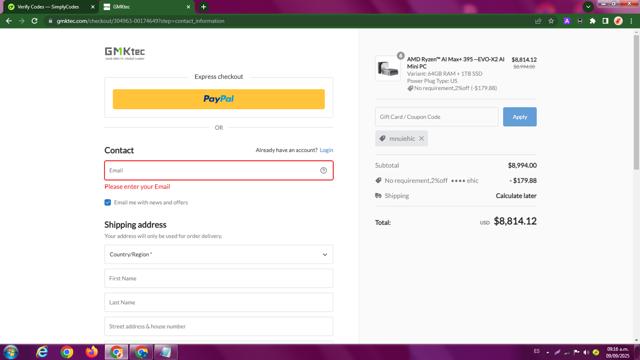This screenshot has height=360, width=640.
Task: Switch to the GMKtec tab
Action: pos(147,7)
